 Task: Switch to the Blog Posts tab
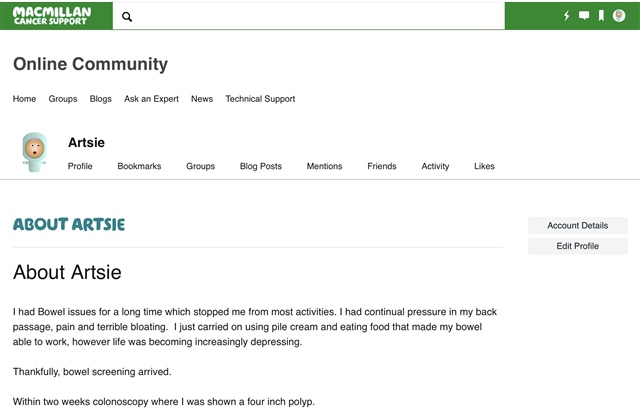[x=261, y=166]
